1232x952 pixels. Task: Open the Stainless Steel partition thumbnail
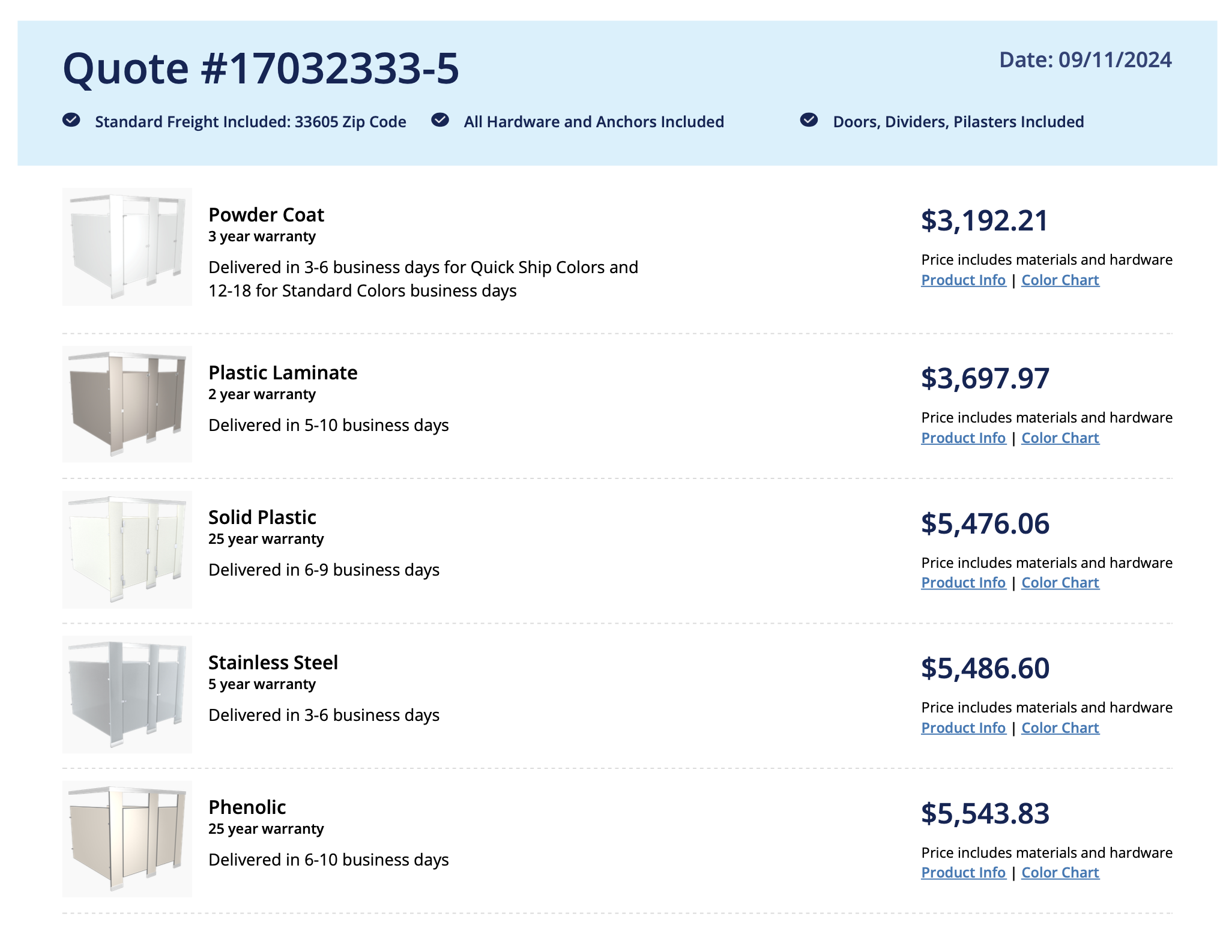(127, 694)
